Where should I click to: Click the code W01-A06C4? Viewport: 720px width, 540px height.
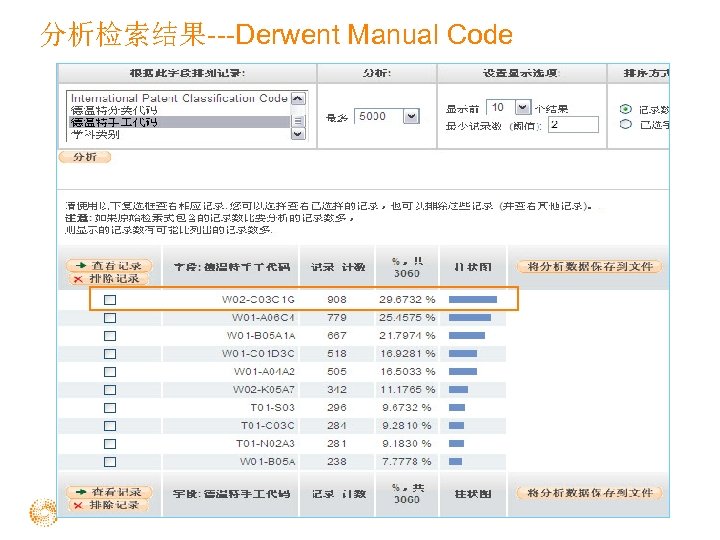point(263,318)
